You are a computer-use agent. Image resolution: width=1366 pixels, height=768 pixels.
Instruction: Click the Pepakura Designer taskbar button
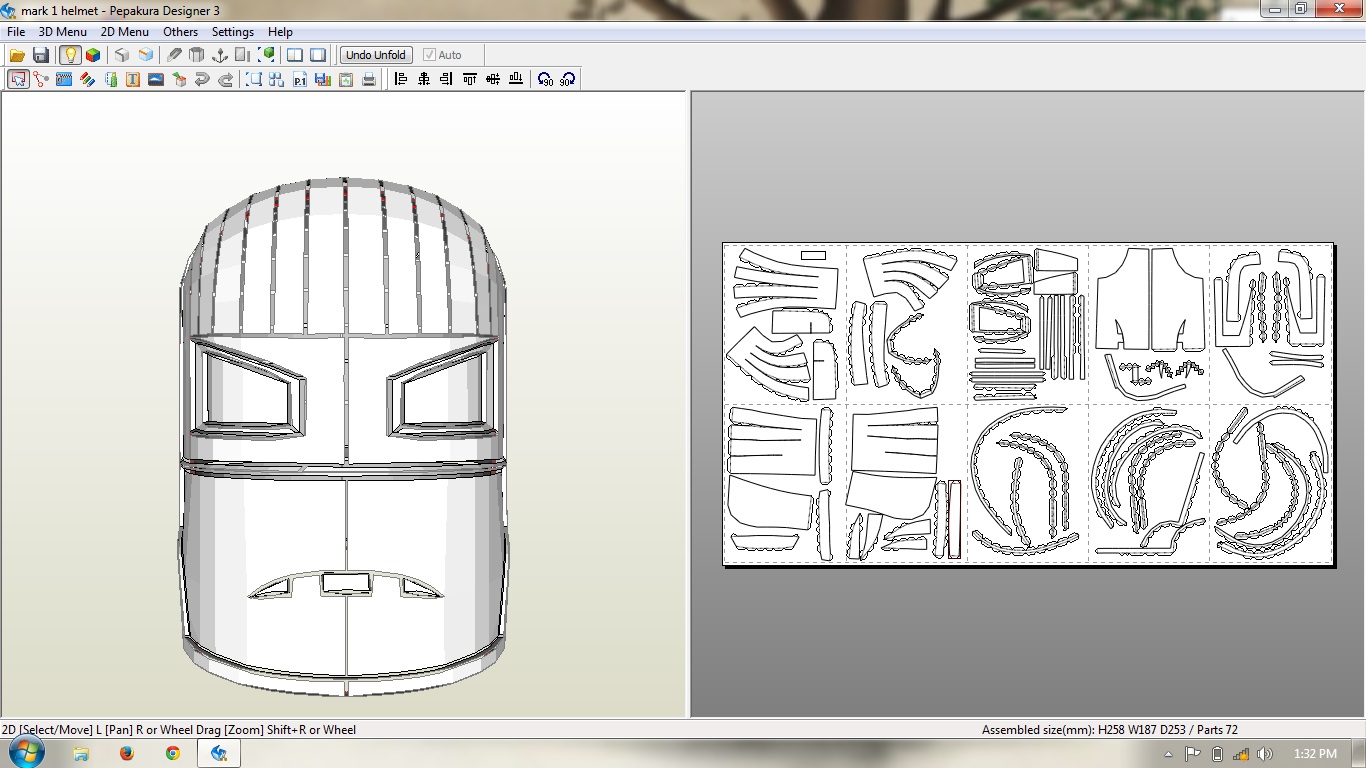coord(219,753)
